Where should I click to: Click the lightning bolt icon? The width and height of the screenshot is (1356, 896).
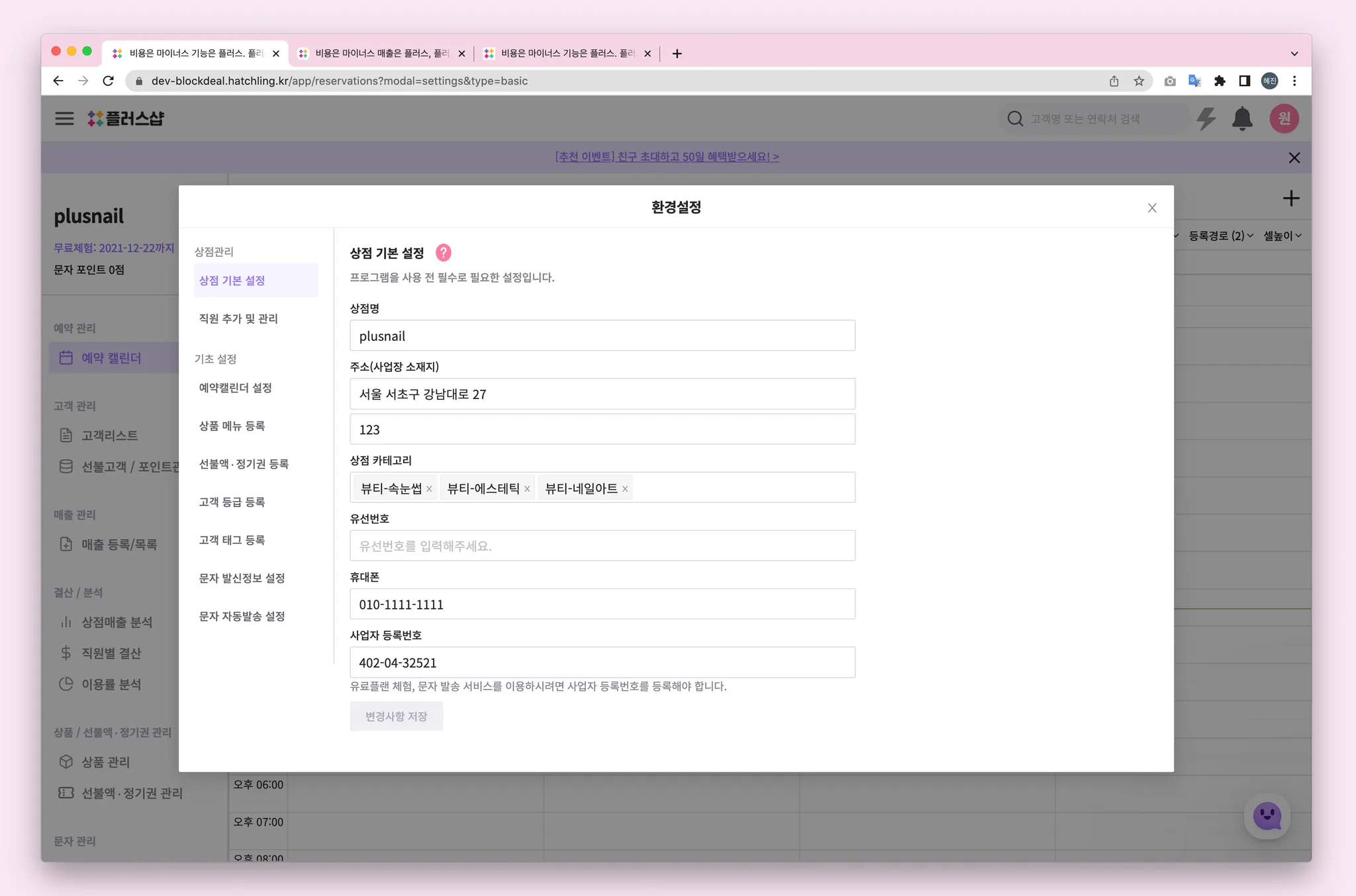point(1206,119)
